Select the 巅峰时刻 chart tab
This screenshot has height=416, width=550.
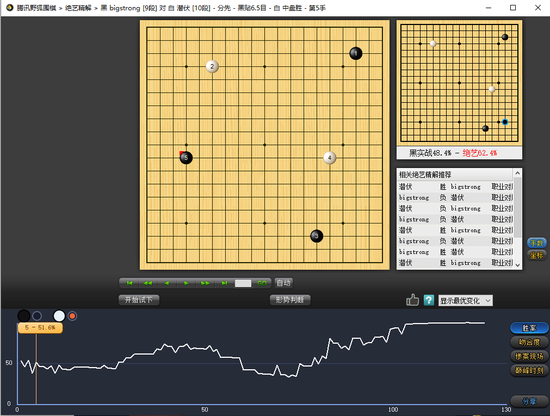(529, 370)
